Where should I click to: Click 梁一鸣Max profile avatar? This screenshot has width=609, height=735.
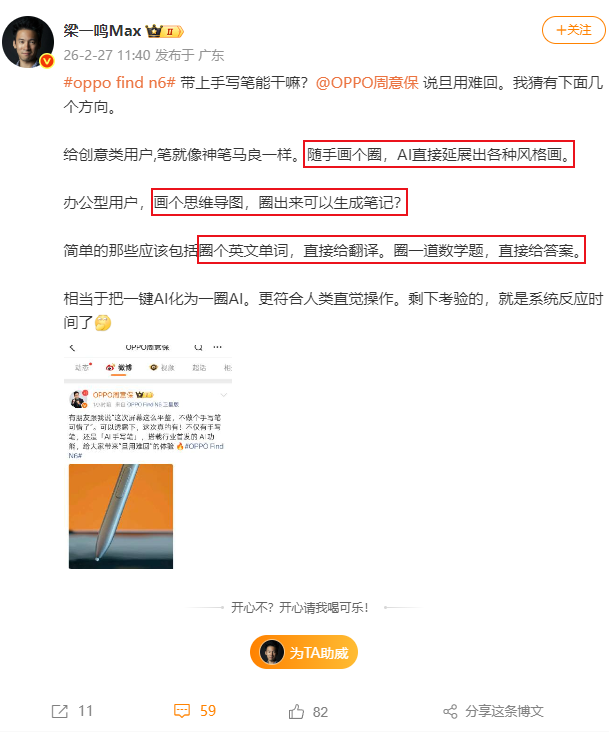[28, 42]
